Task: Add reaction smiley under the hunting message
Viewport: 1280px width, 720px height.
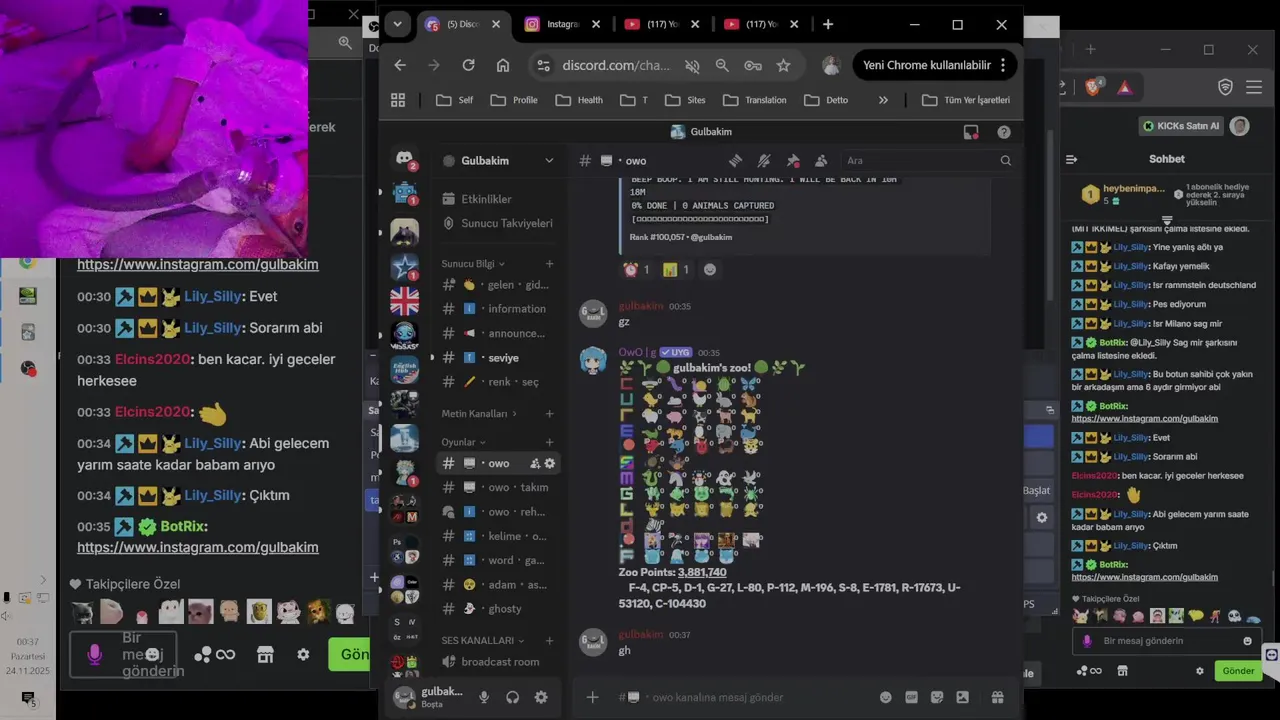Action: click(x=710, y=269)
